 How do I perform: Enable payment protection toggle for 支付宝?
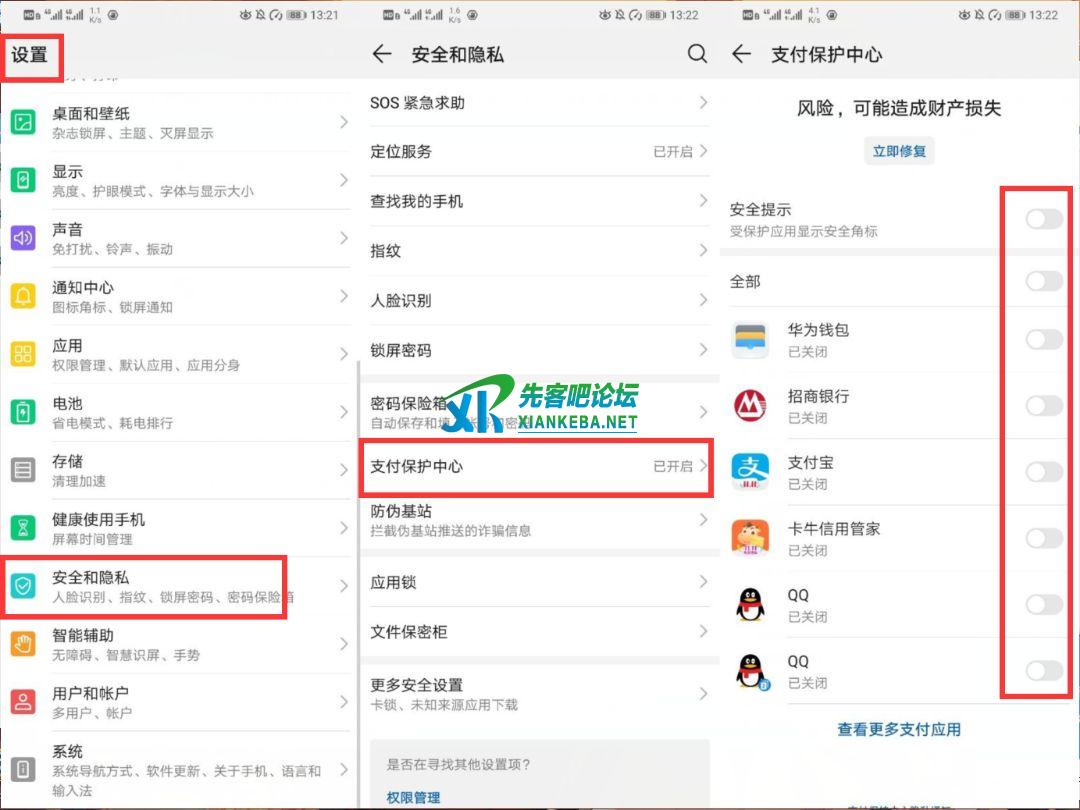(x=1043, y=472)
